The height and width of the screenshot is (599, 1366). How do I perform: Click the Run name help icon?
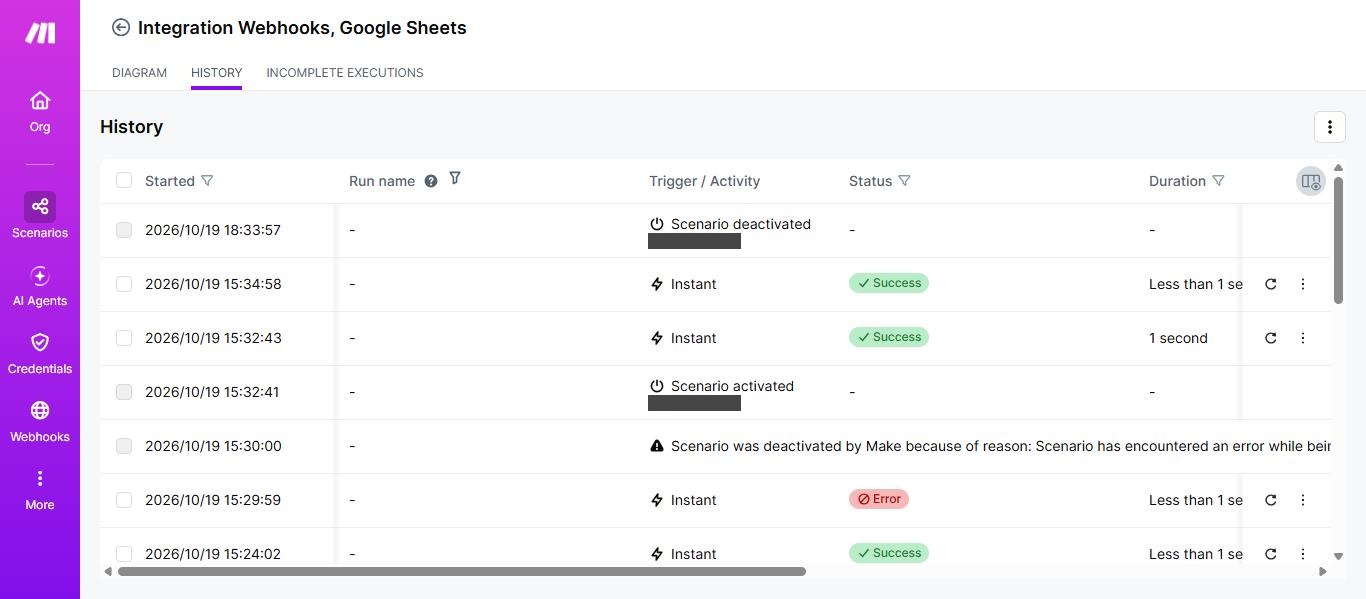coord(431,181)
